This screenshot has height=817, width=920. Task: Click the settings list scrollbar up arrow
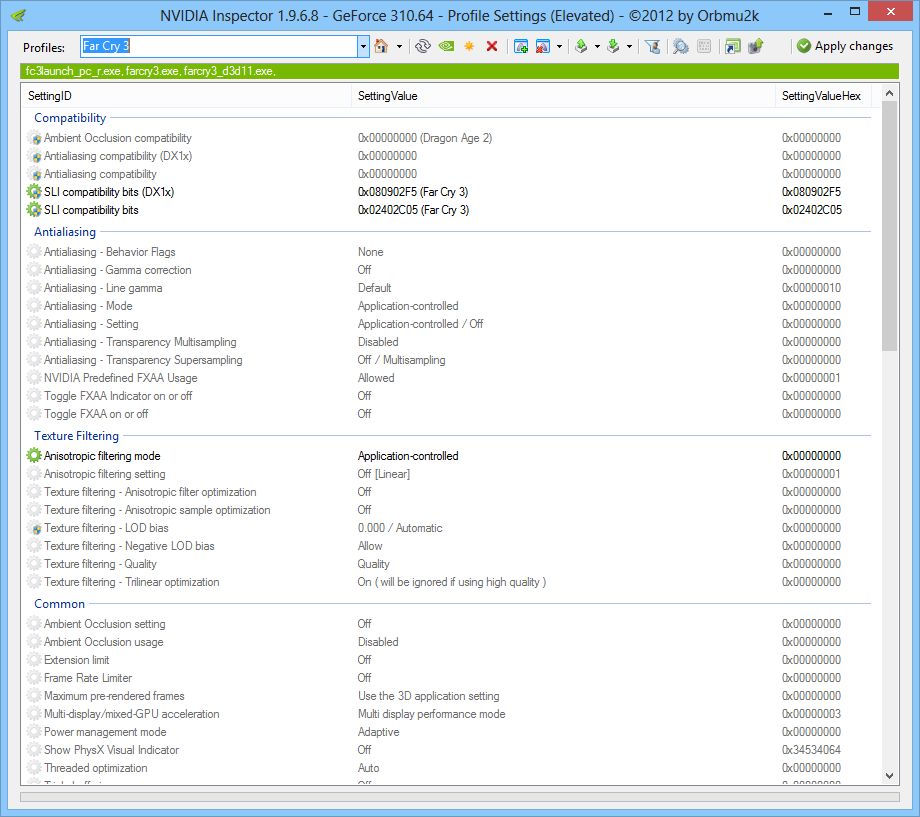889,93
